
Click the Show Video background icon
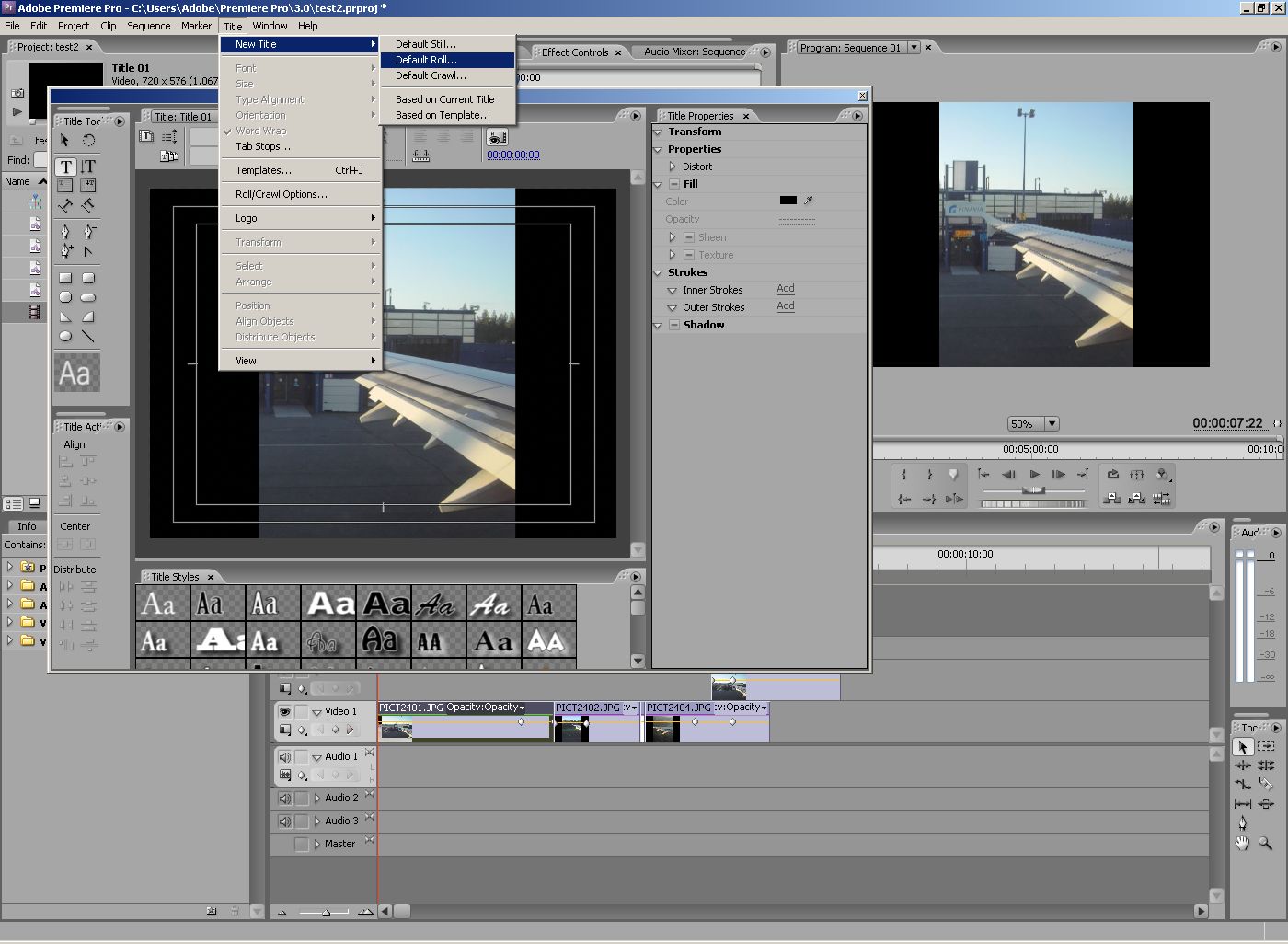tap(497, 137)
